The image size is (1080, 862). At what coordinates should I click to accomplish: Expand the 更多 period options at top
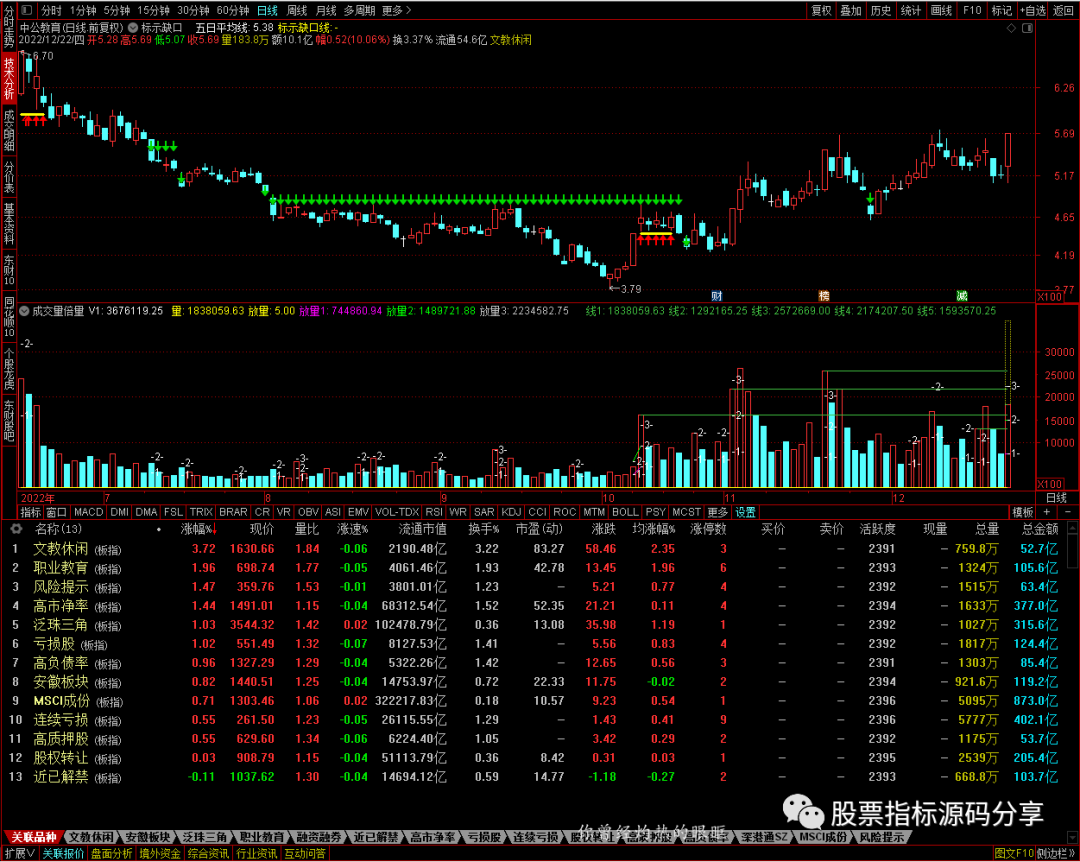click(x=396, y=10)
